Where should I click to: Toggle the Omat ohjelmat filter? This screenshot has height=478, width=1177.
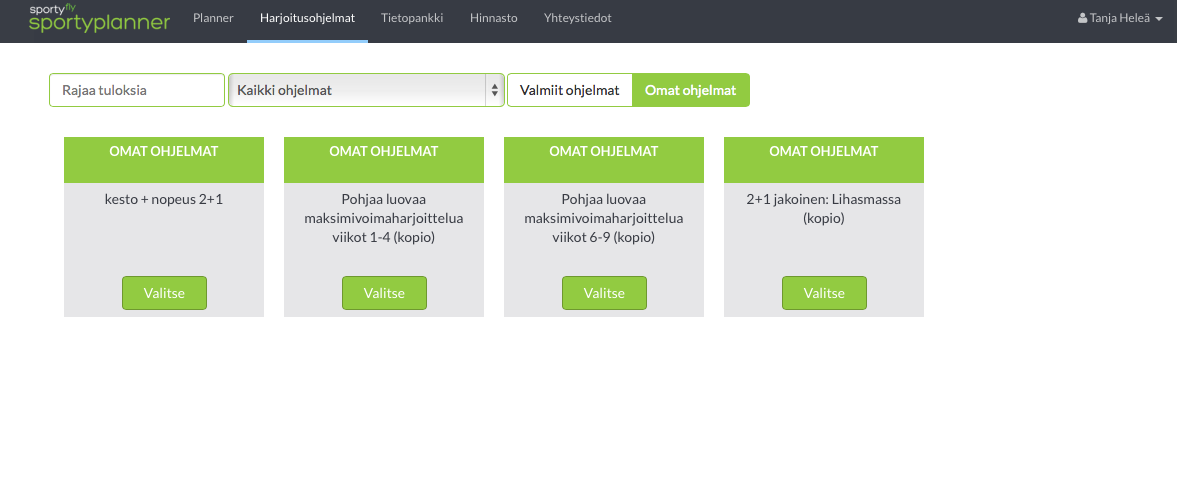691,90
